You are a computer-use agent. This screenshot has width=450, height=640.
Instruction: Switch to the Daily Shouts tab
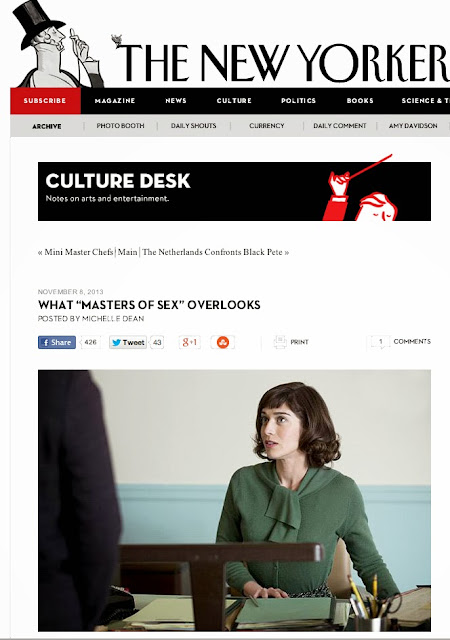pos(194,126)
